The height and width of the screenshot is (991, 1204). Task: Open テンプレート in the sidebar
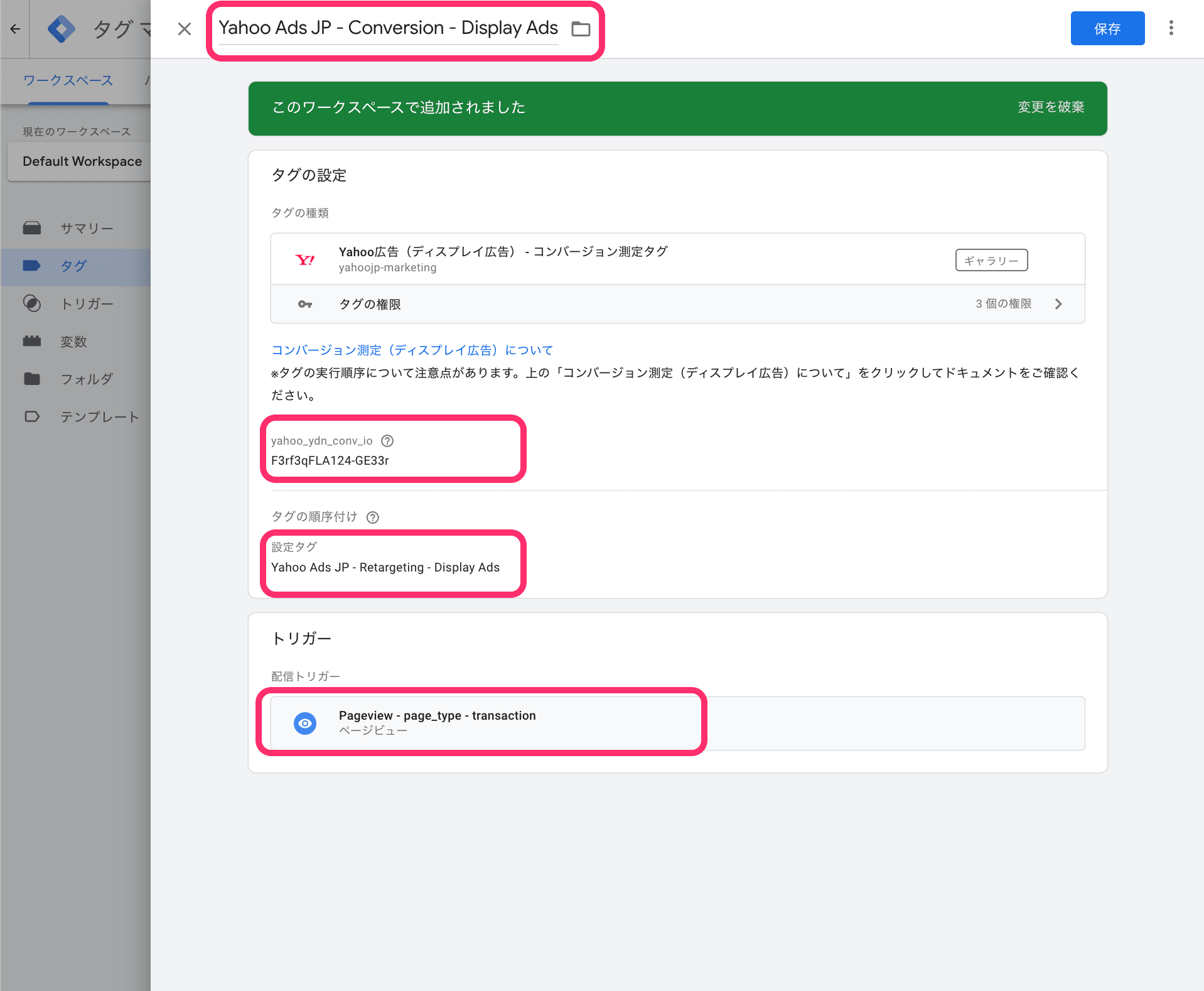pyautogui.click(x=100, y=416)
